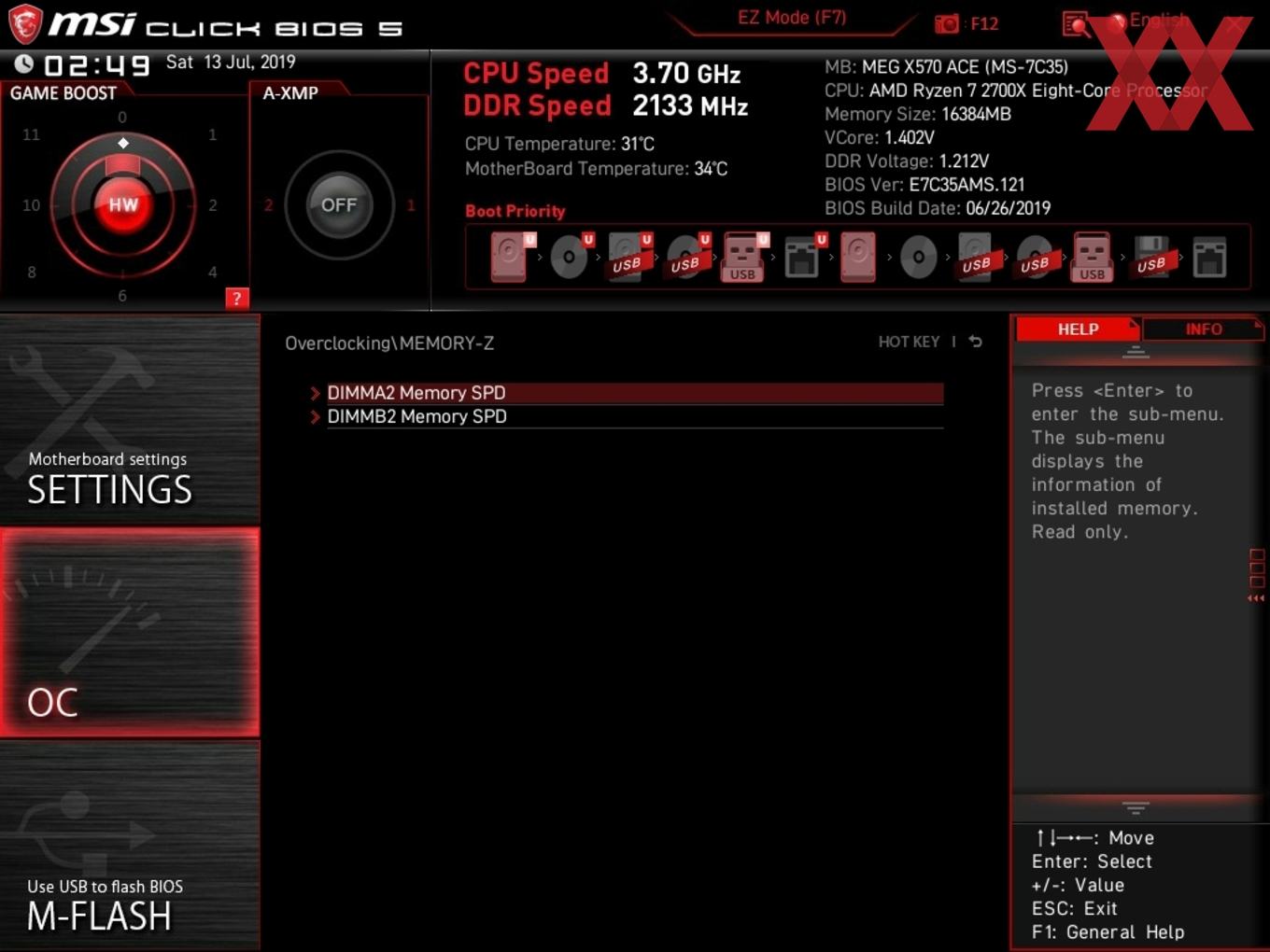Viewport: 1270px width, 952px height.
Task: Select the UEFI USB key boot device
Action: pos(743,257)
